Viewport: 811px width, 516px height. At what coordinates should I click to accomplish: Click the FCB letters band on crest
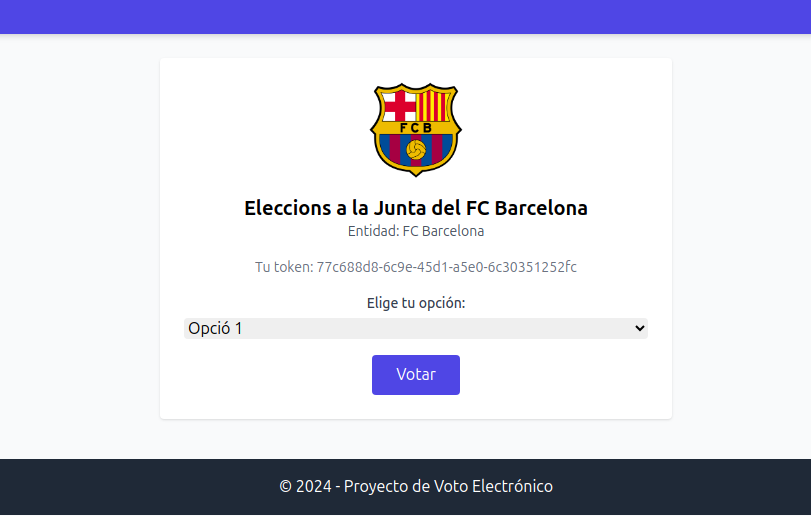coord(416,128)
